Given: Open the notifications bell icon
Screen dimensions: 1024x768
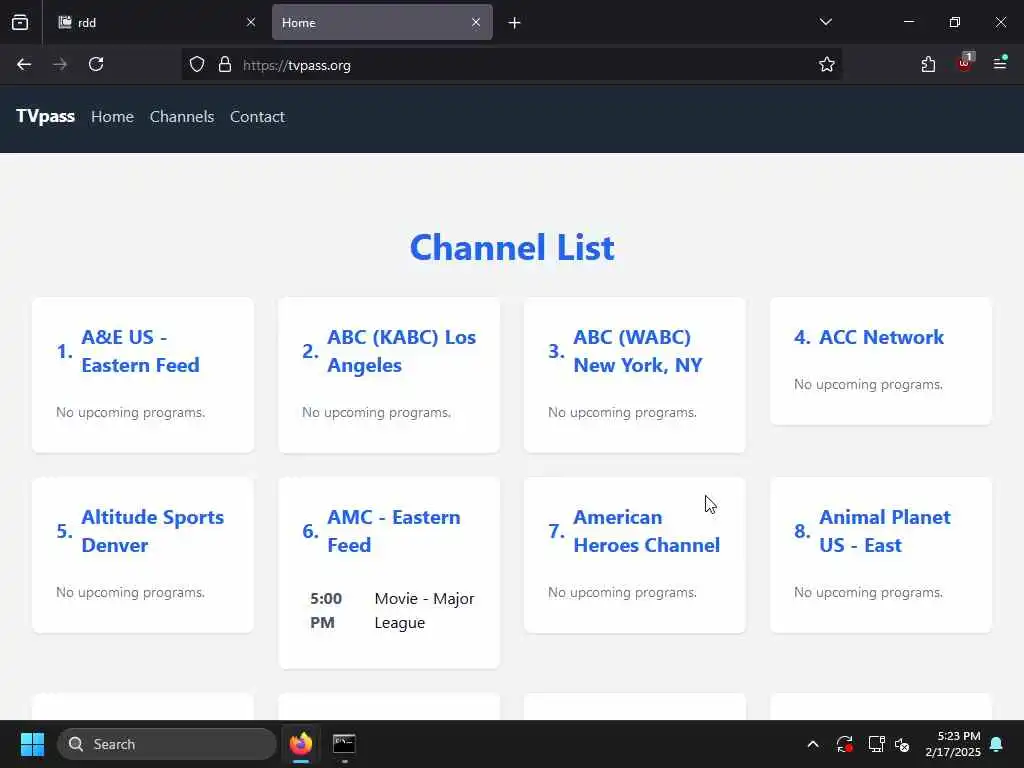Looking at the screenshot, I should tap(997, 744).
